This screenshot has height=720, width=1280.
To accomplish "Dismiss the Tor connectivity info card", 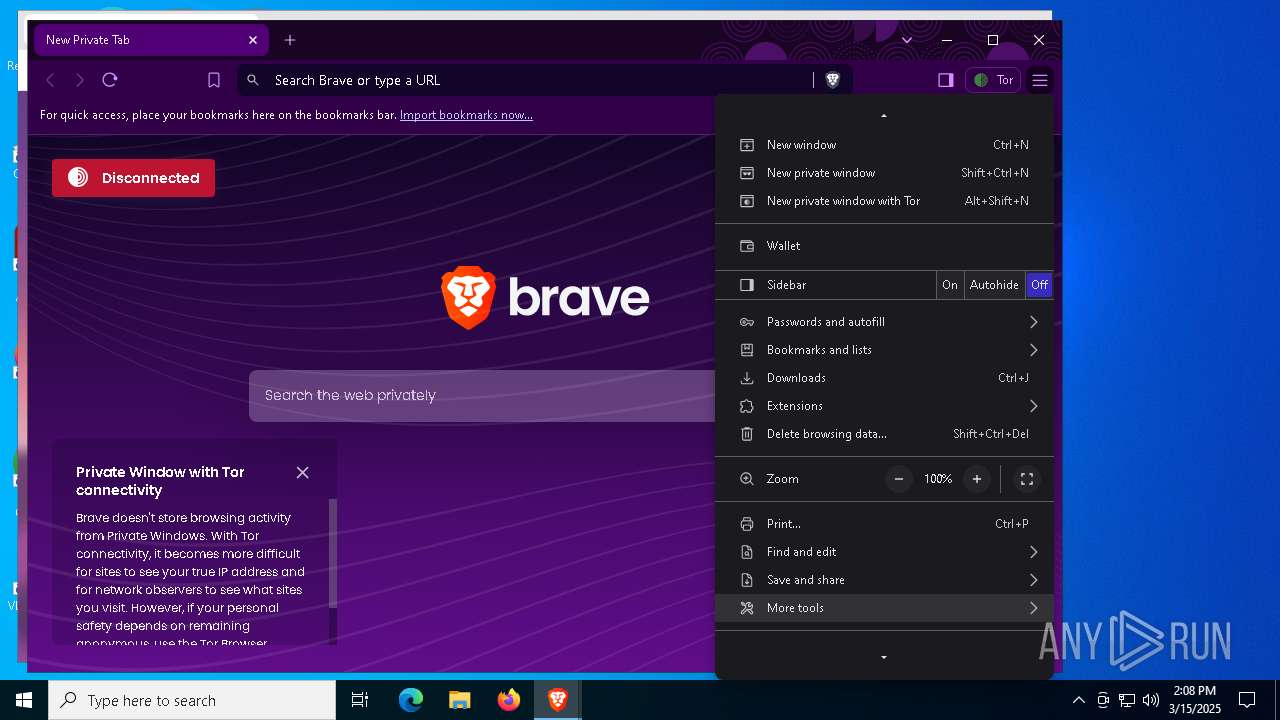I will coord(303,473).
